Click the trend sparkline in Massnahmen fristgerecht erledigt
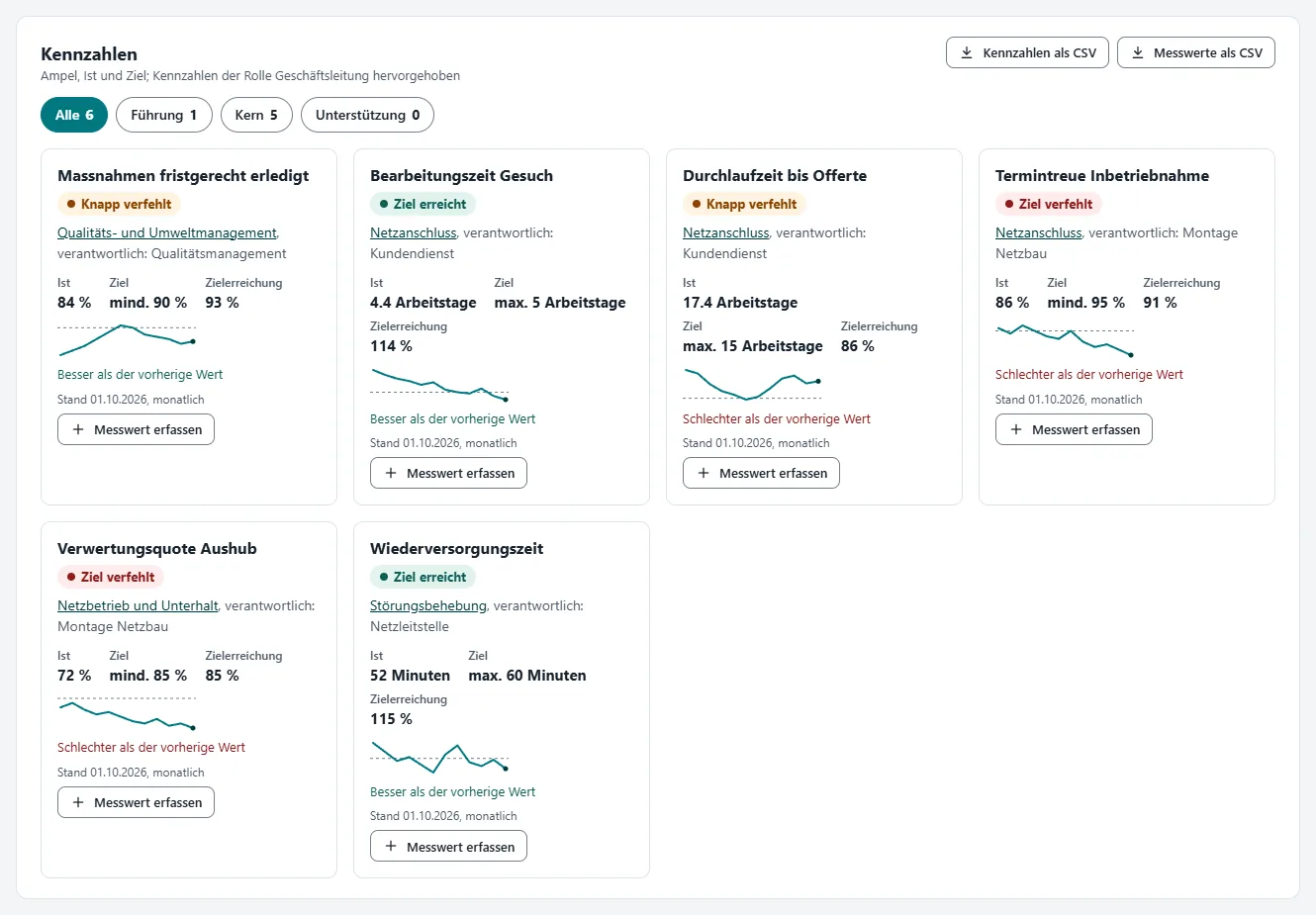Viewport: 1316px width, 915px height. [127, 339]
